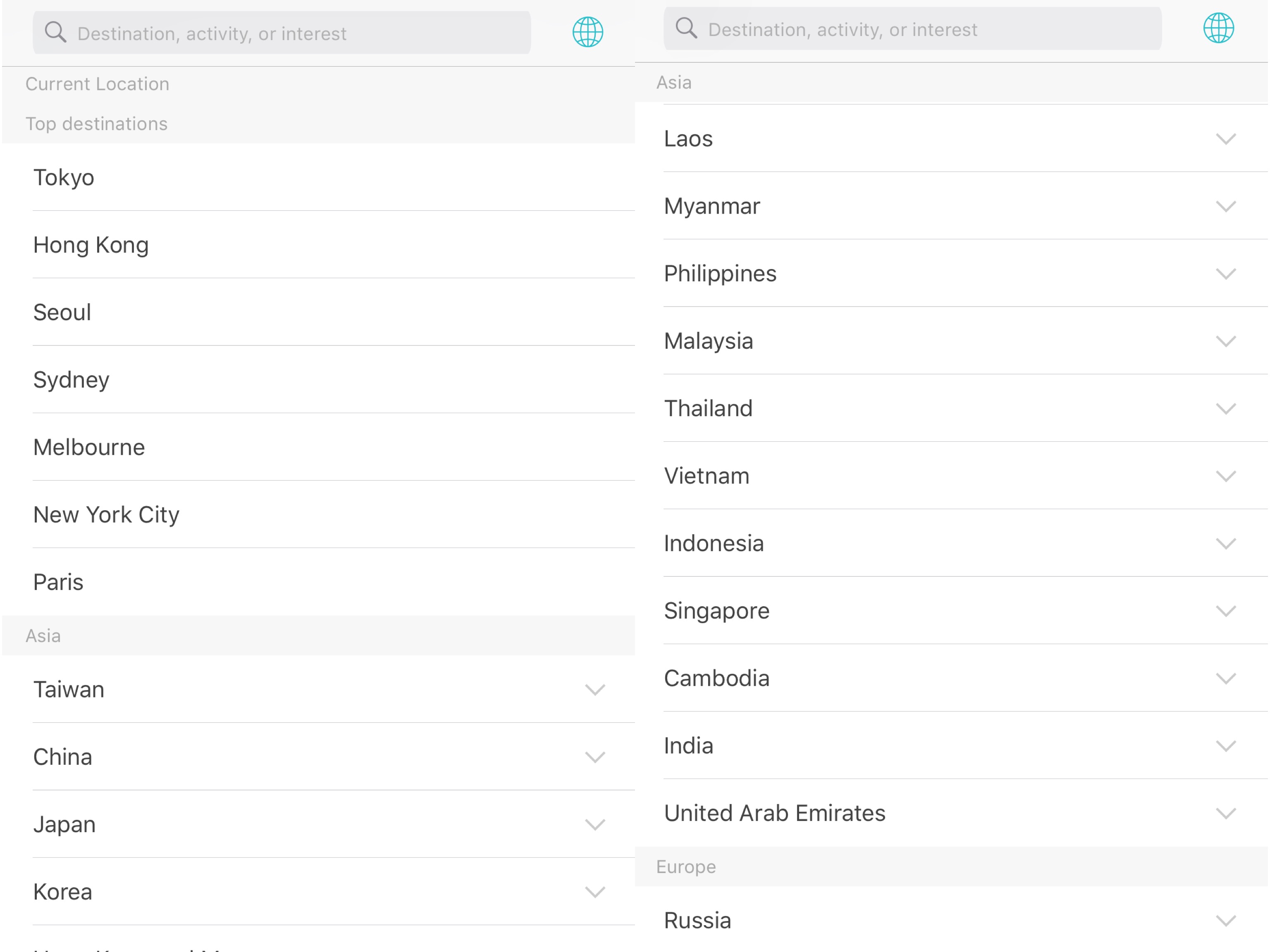Expand the Korea destinations list
This screenshot has height=952, width=1270.
tap(595, 892)
